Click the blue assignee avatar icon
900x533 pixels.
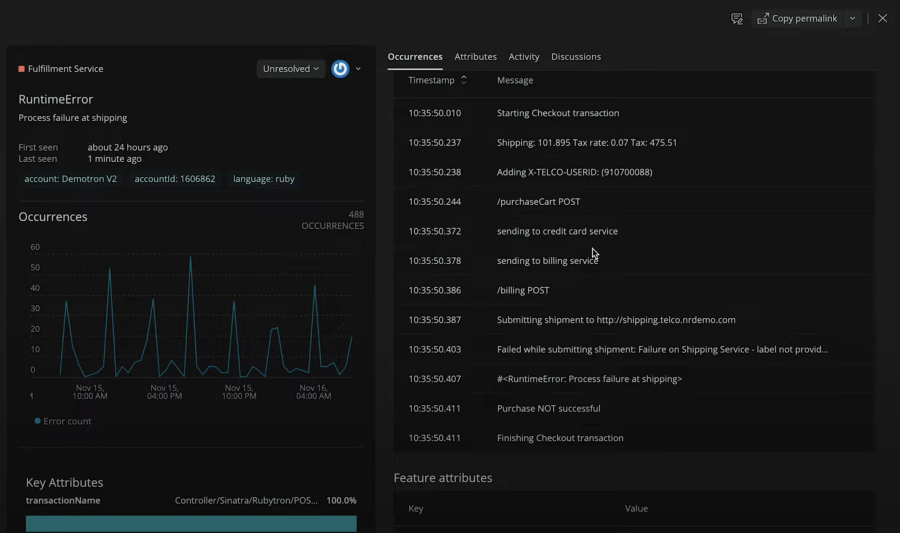tap(340, 69)
